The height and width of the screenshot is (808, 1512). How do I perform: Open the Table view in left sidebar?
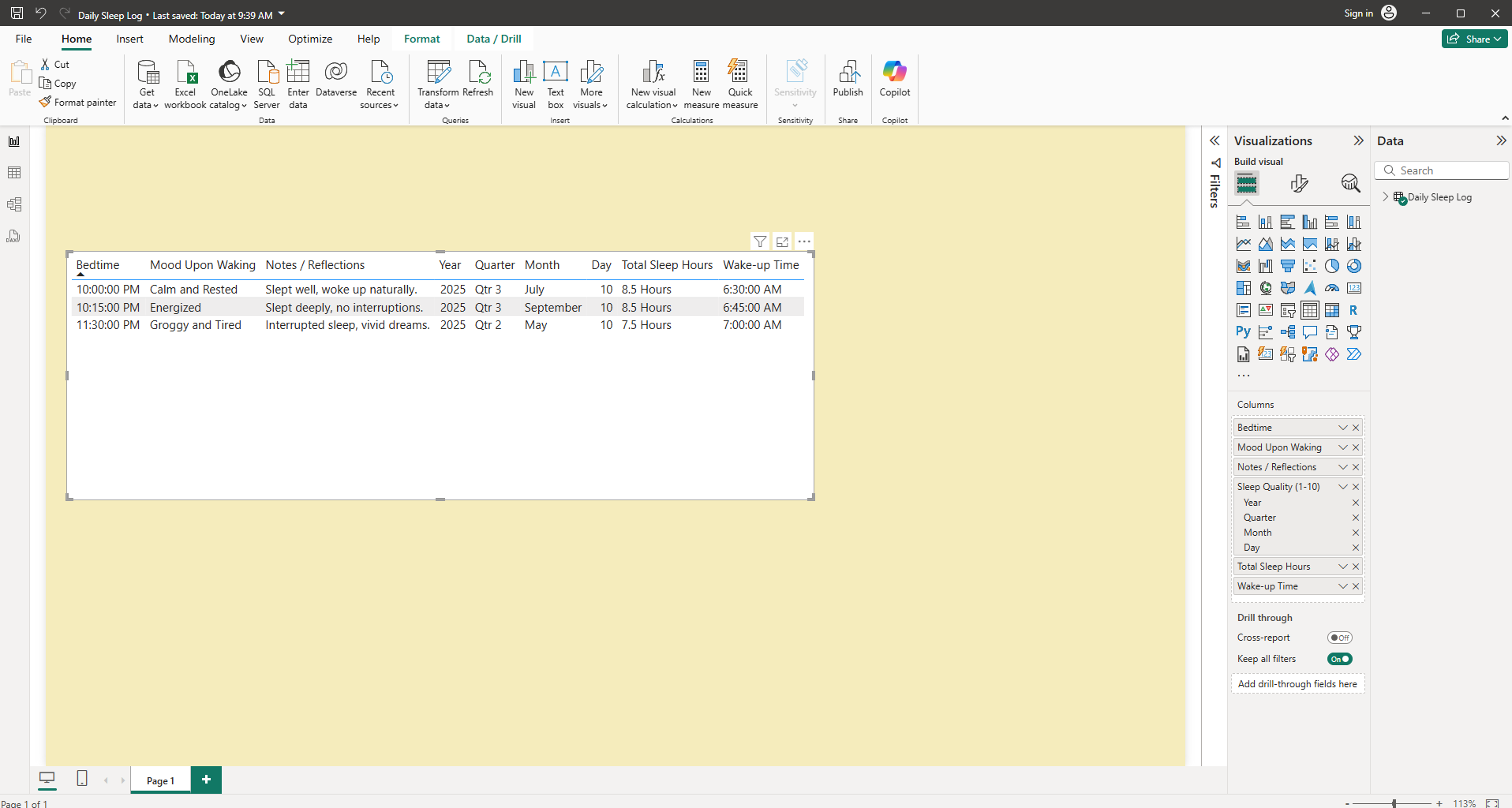14,173
